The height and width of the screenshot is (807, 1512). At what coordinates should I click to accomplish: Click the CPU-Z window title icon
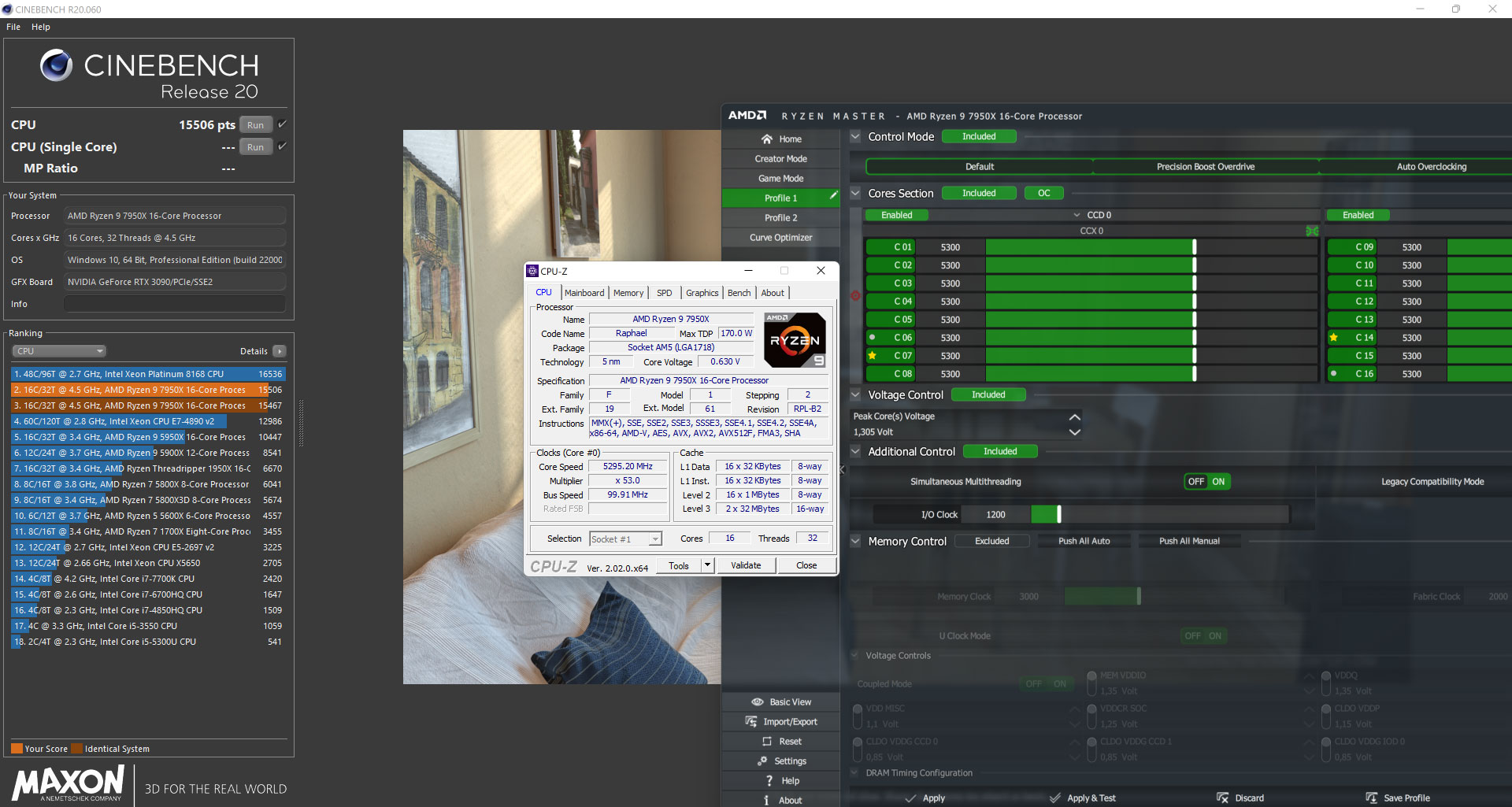coord(532,271)
